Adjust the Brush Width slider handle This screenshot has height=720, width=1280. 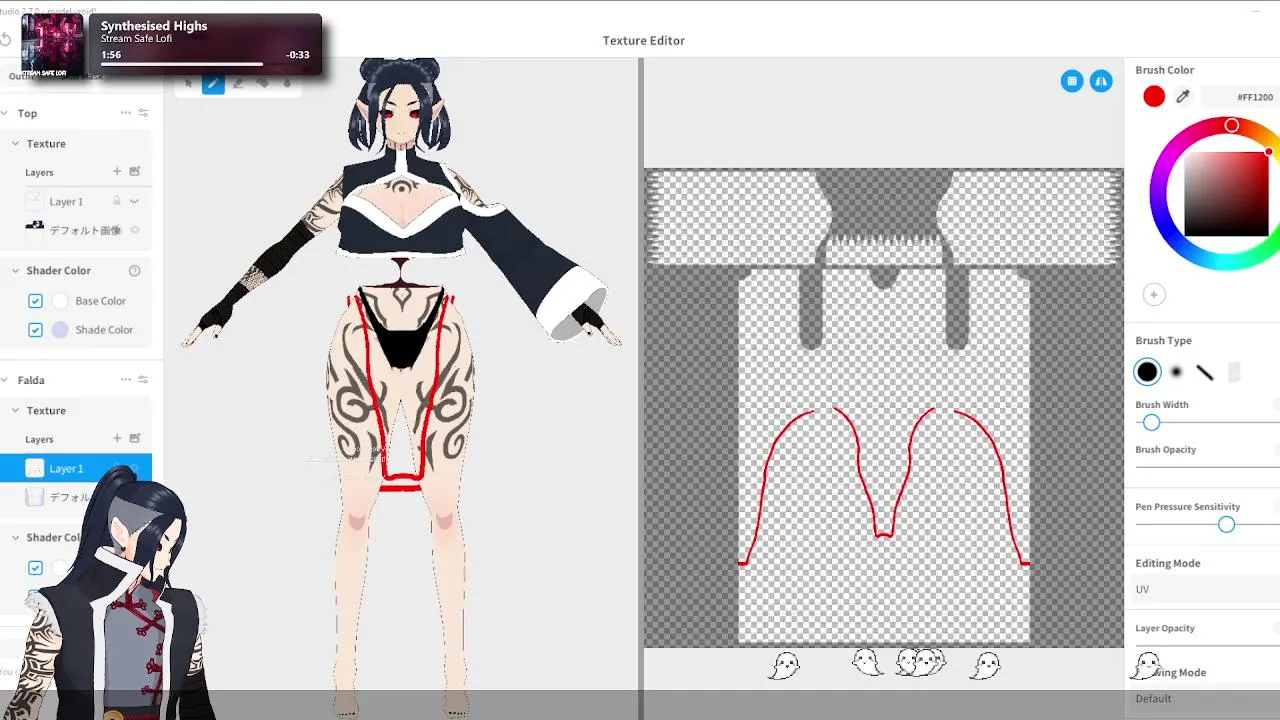pyautogui.click(x=1151, y=423)
